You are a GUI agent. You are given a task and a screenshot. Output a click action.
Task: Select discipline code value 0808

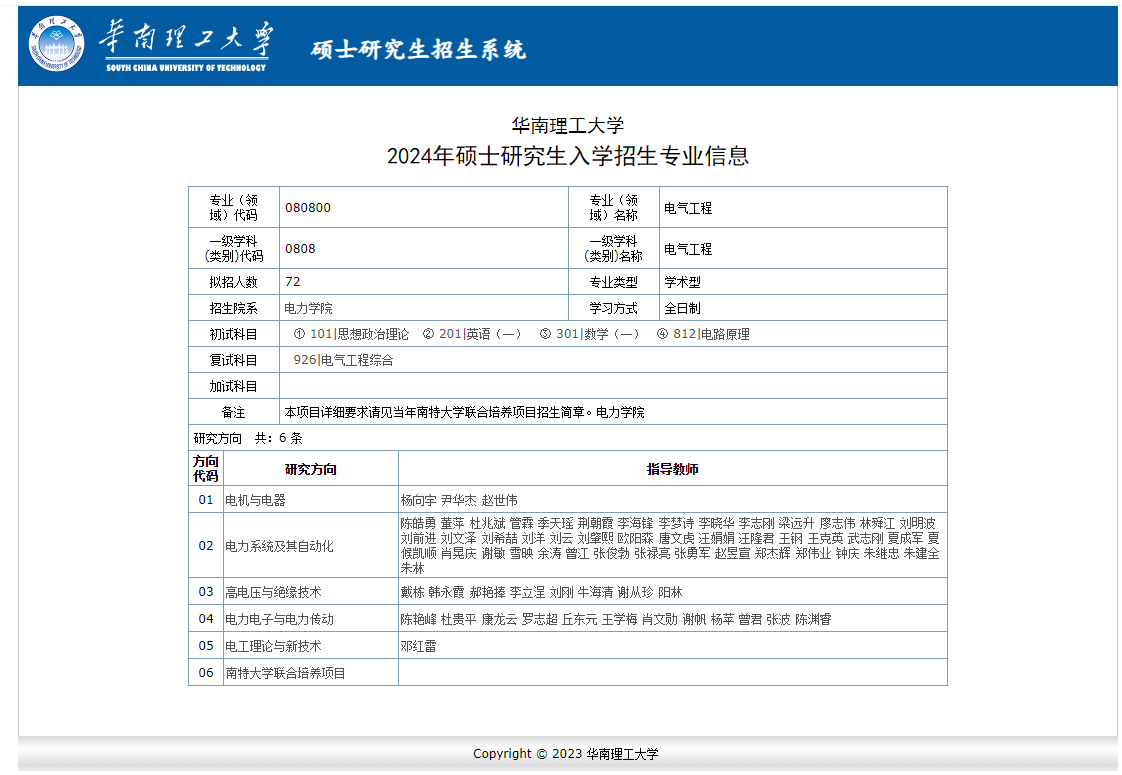tap(300, 248)
